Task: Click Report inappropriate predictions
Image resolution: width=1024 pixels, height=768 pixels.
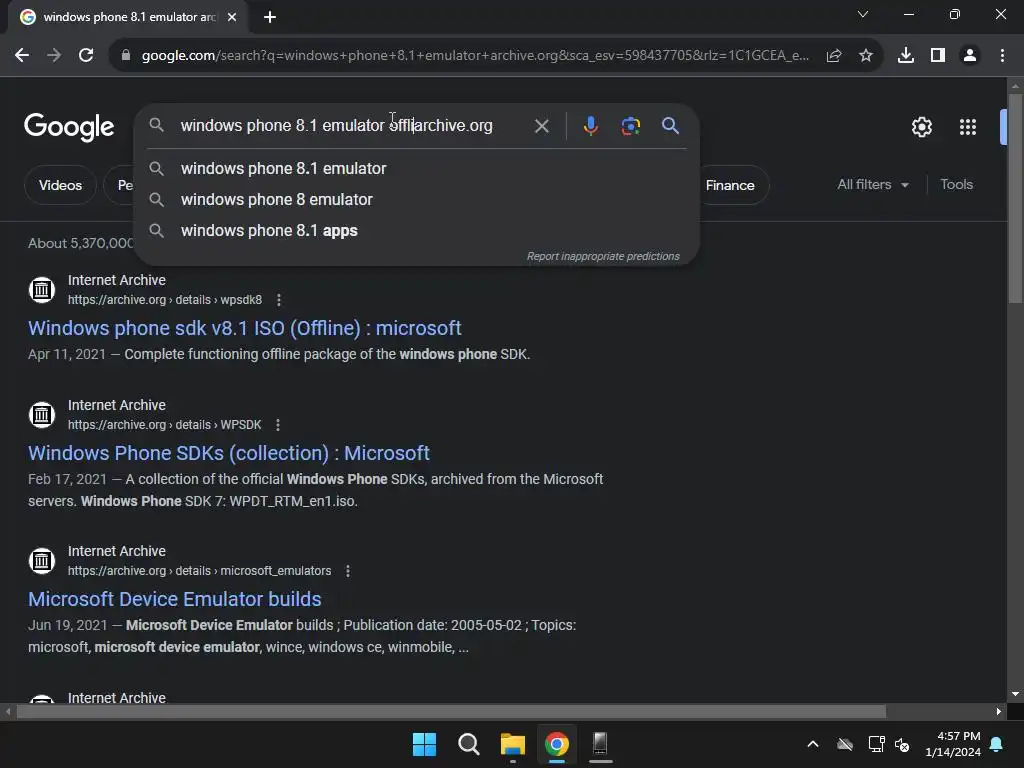Action: [x=603, y=257]
